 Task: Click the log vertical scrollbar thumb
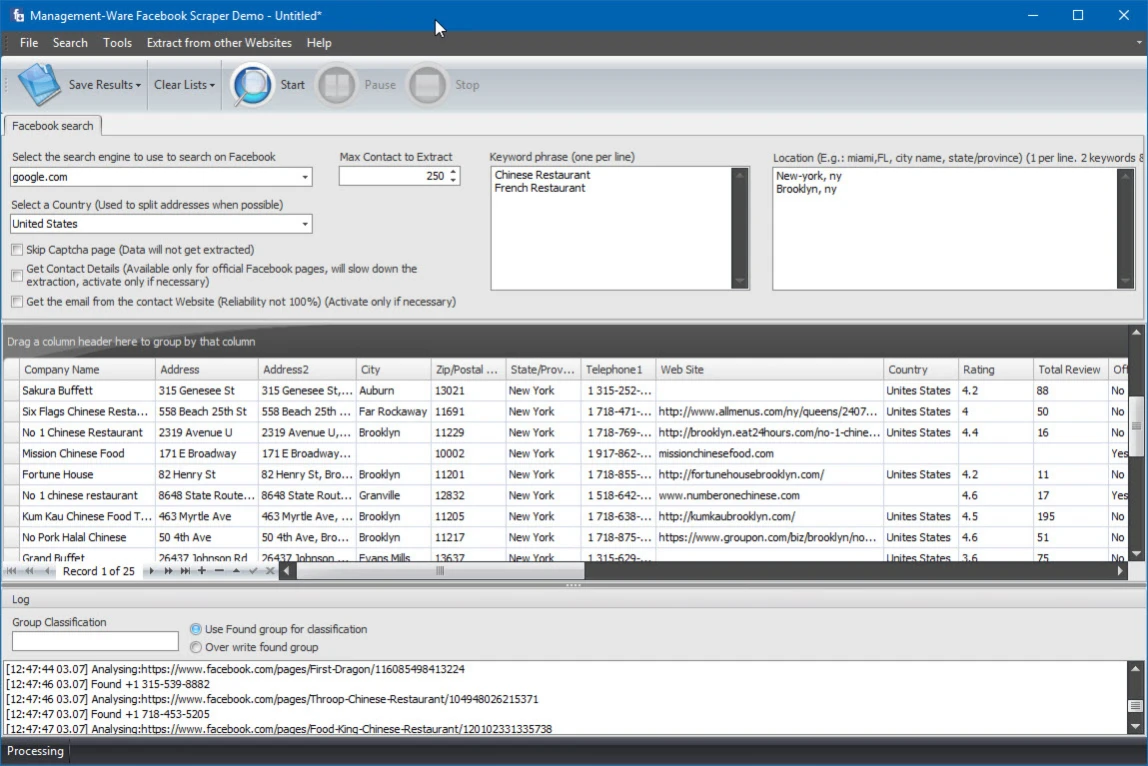coord(1136,706)
